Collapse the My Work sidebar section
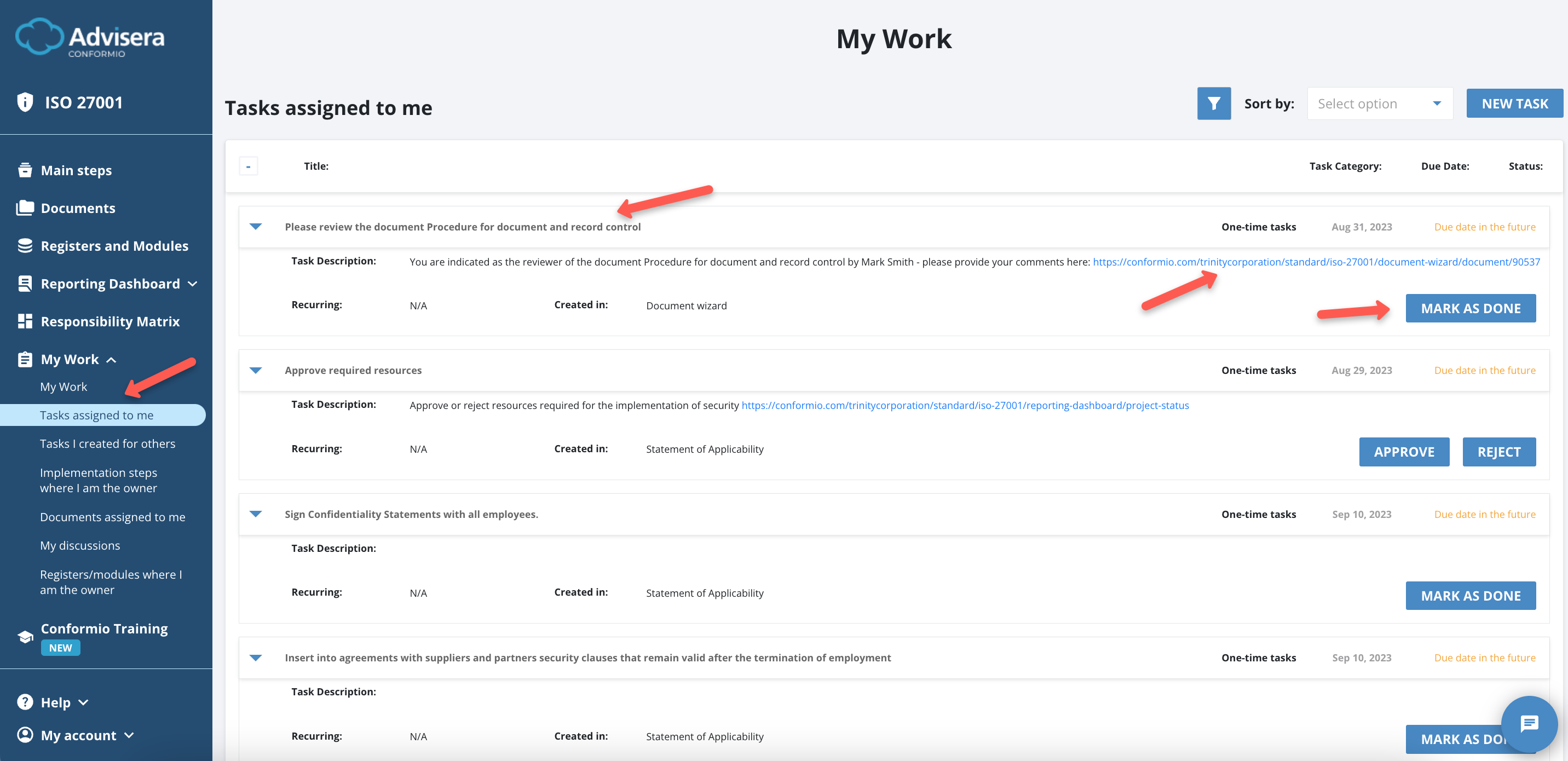1568x761 pixels. tap(111, 359)
